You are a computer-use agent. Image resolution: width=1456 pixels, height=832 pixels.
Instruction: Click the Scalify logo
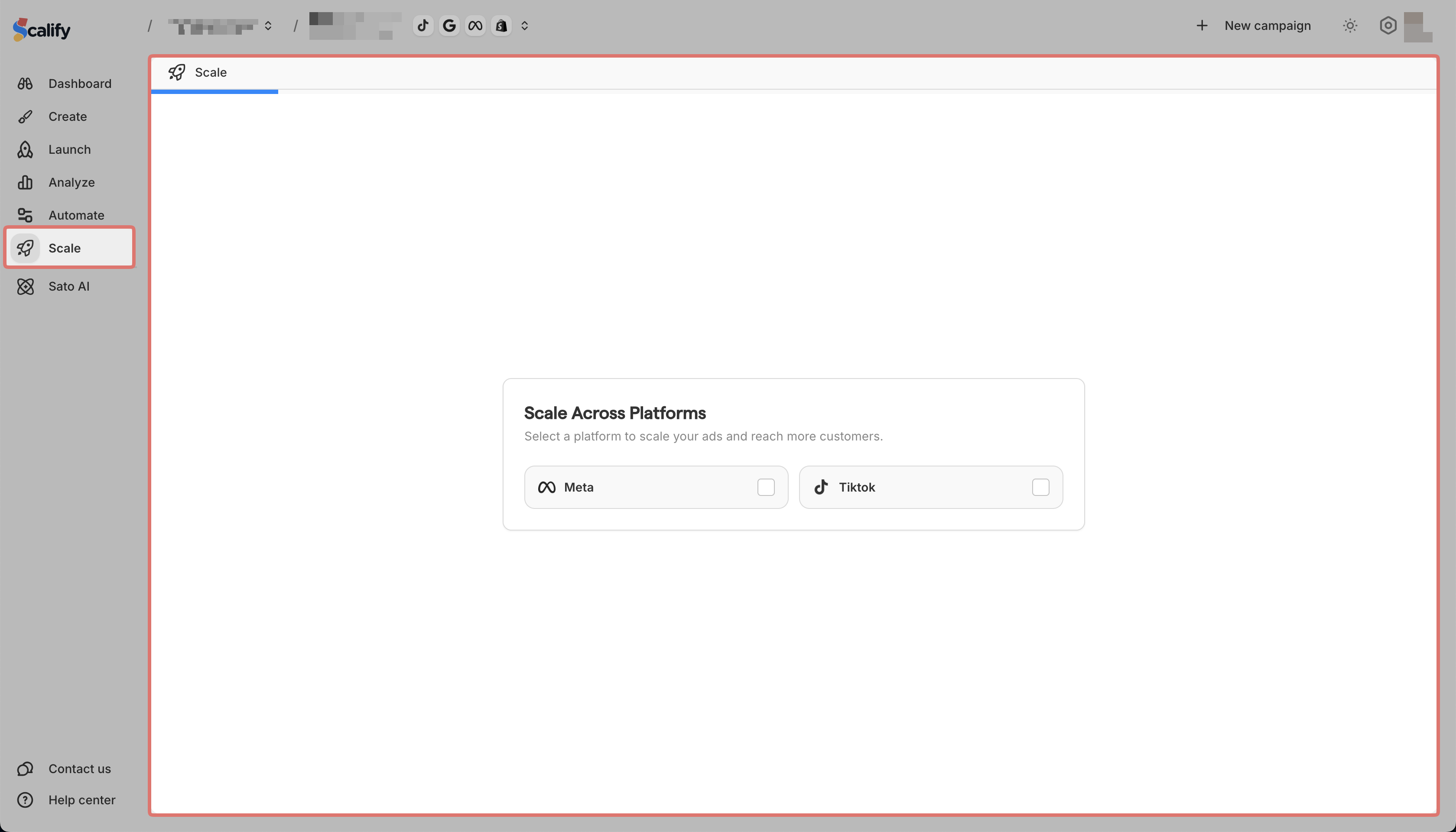coord(42,29)
